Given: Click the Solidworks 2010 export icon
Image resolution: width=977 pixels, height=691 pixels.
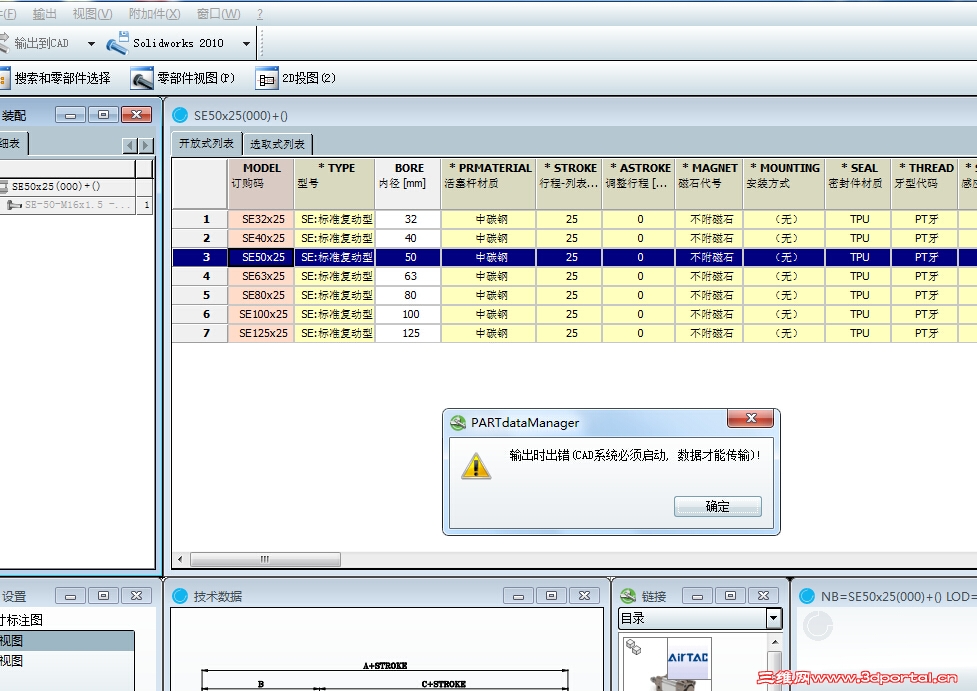Looking at the screenshot, I should tap(118, 42).
